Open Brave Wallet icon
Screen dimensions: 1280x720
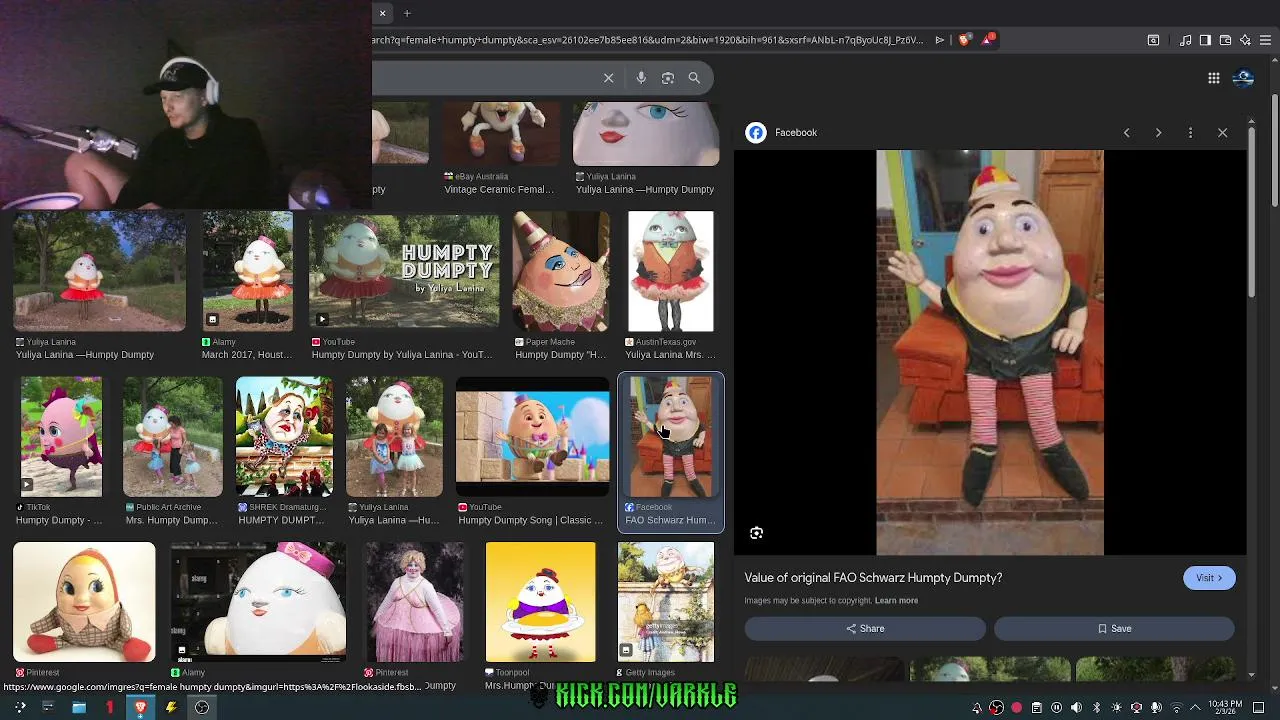(1225, 40)
